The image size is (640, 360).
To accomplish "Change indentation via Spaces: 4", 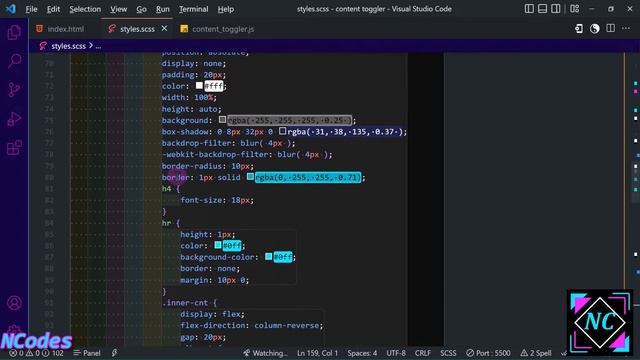I will tap(362, 353).
